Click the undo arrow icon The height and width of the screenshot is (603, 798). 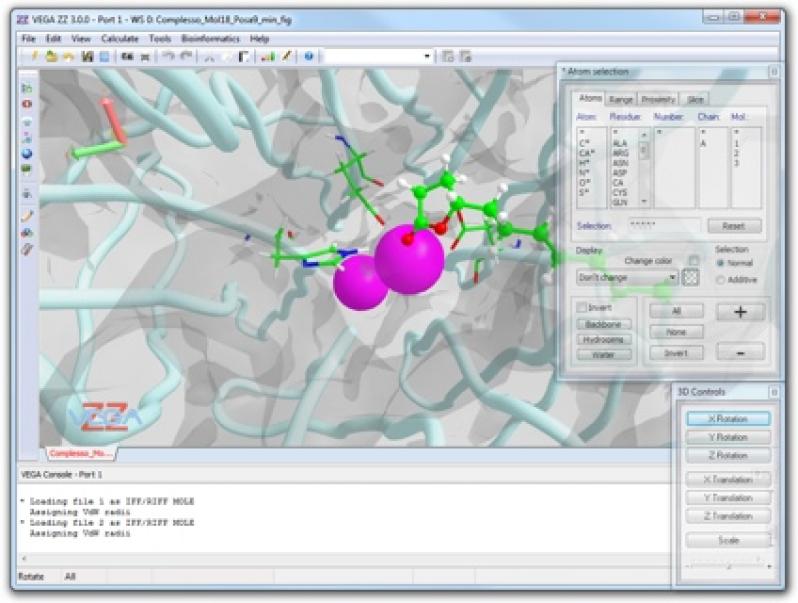(x=168, y=56)
